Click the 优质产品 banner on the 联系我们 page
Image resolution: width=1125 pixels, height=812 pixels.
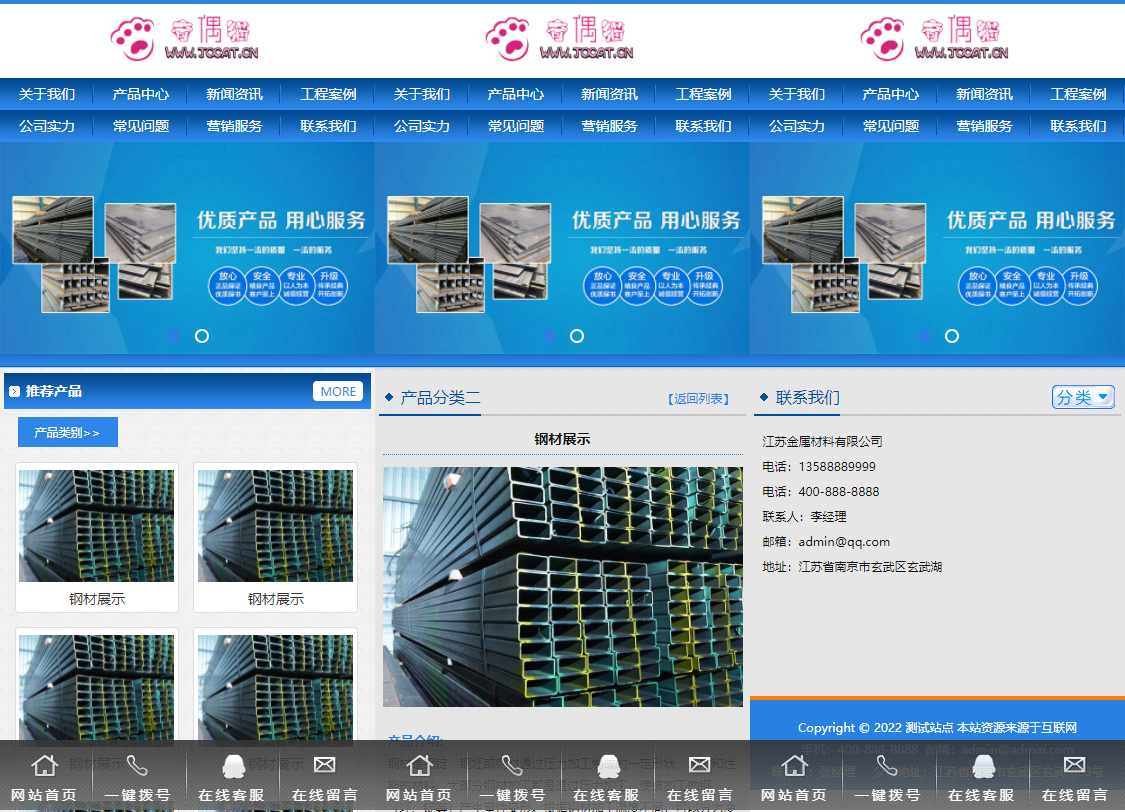tap(938, 247)
